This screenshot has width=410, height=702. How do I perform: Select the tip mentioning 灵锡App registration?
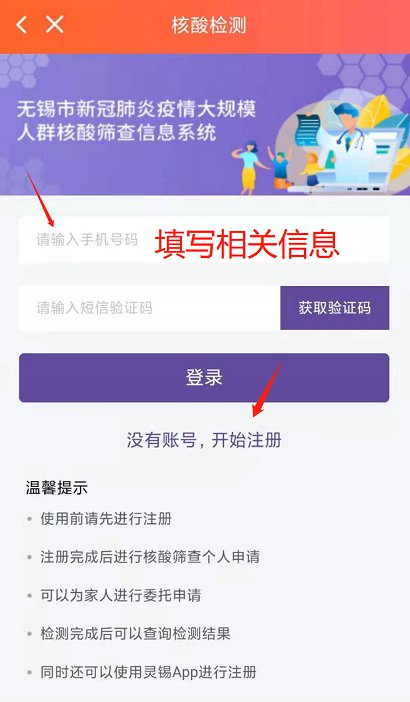tap(149, 672)
